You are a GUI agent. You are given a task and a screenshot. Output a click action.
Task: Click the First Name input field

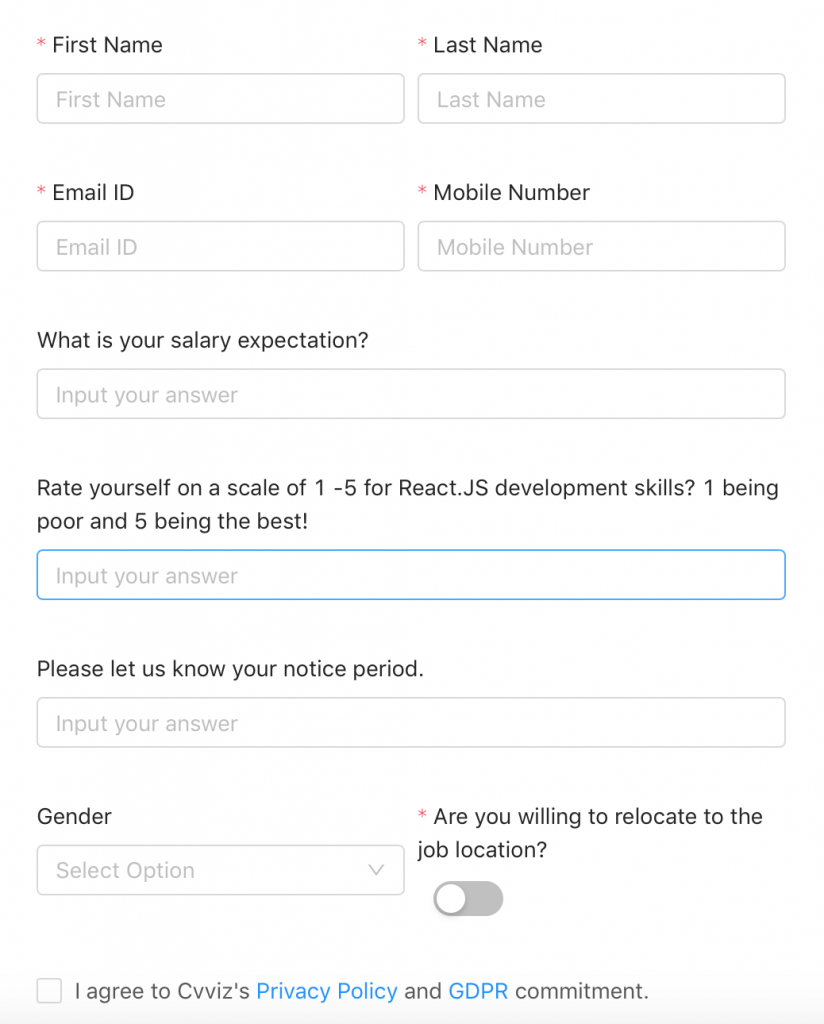click(220, 99)
